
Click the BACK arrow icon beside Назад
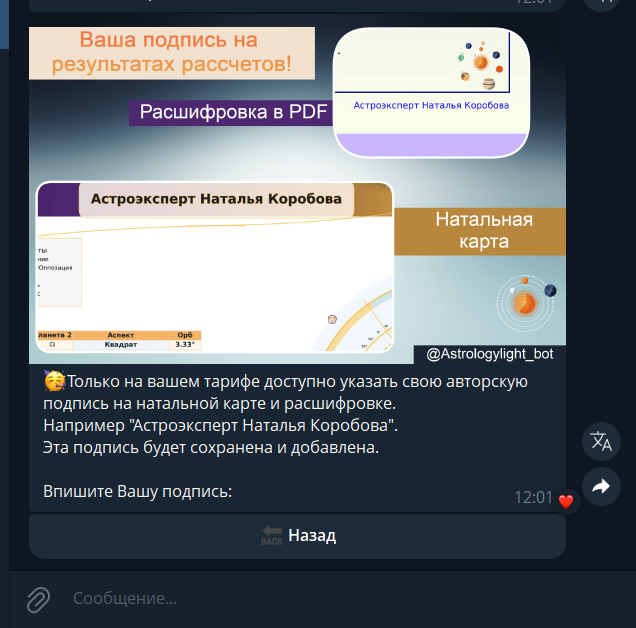[x=272, y=536]
